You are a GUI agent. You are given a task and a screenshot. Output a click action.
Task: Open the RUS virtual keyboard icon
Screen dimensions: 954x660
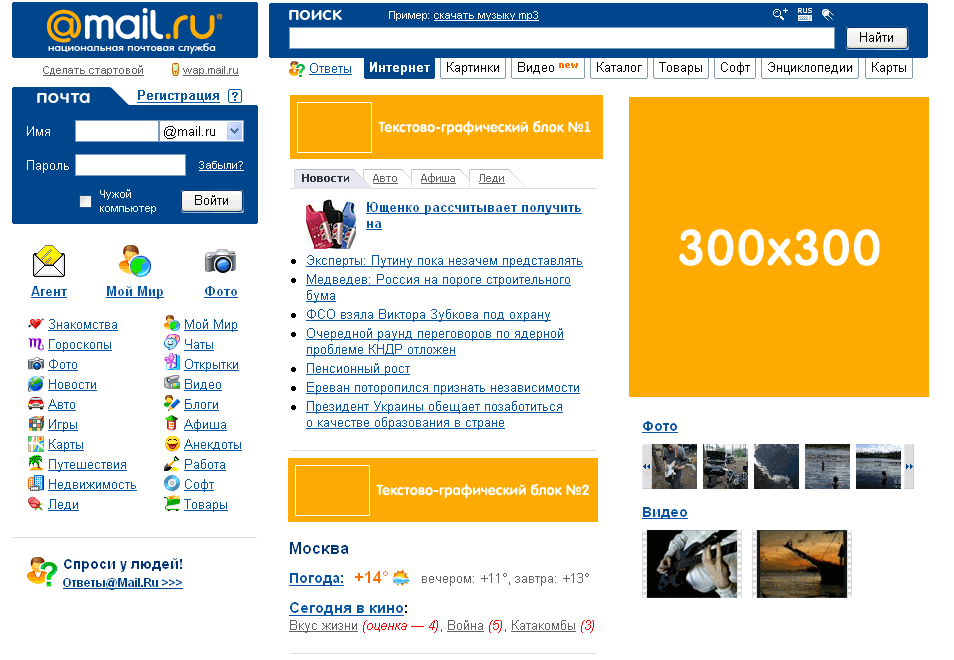point(805,14)
